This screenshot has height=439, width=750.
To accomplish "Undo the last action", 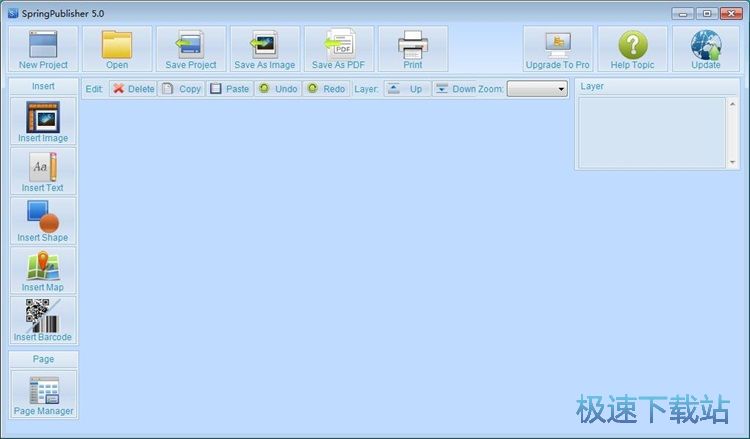I will pyautogui.click(x=278, y=89).
